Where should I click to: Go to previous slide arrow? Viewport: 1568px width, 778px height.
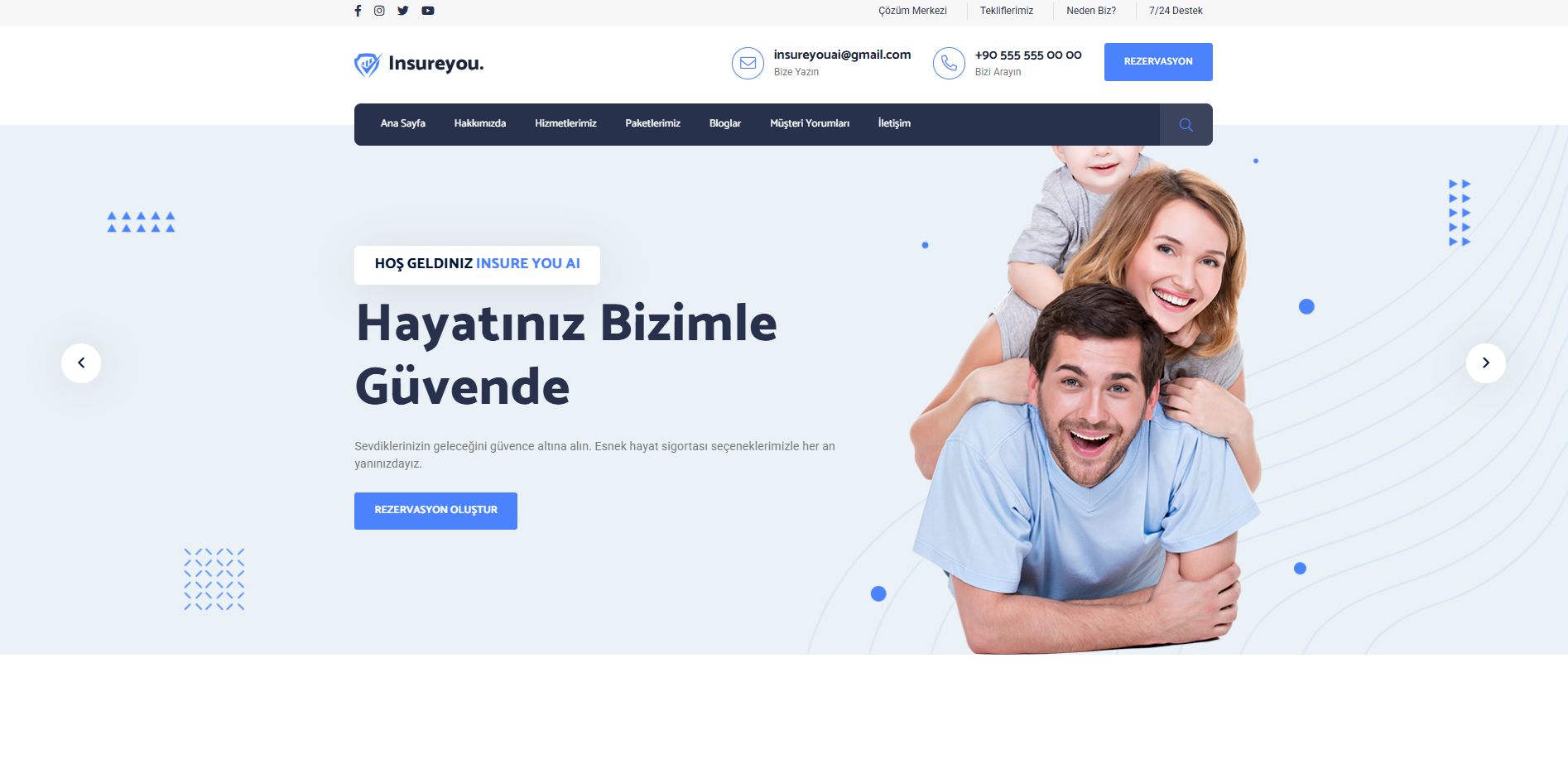click(81, 363)
